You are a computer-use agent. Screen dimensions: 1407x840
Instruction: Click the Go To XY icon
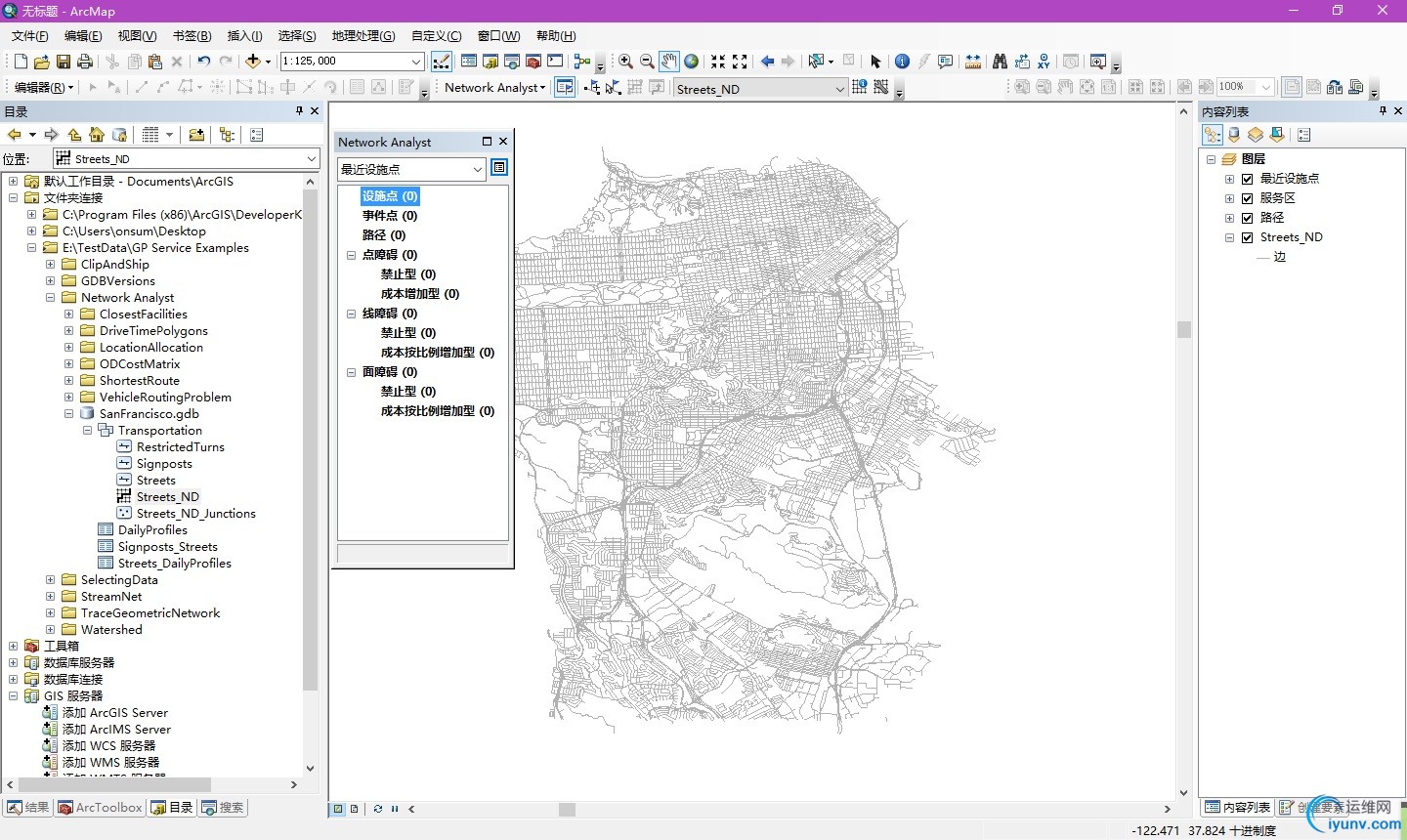(1044, 62)
